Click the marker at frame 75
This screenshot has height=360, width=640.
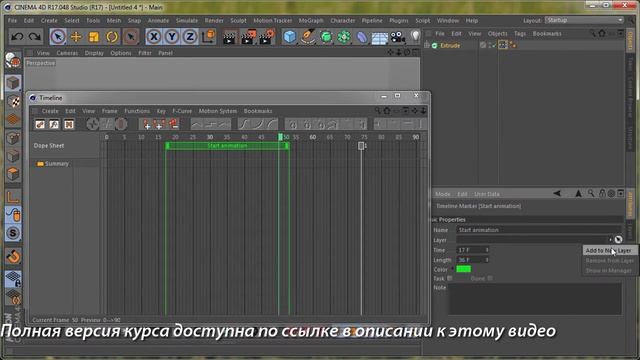pos(361,146)
